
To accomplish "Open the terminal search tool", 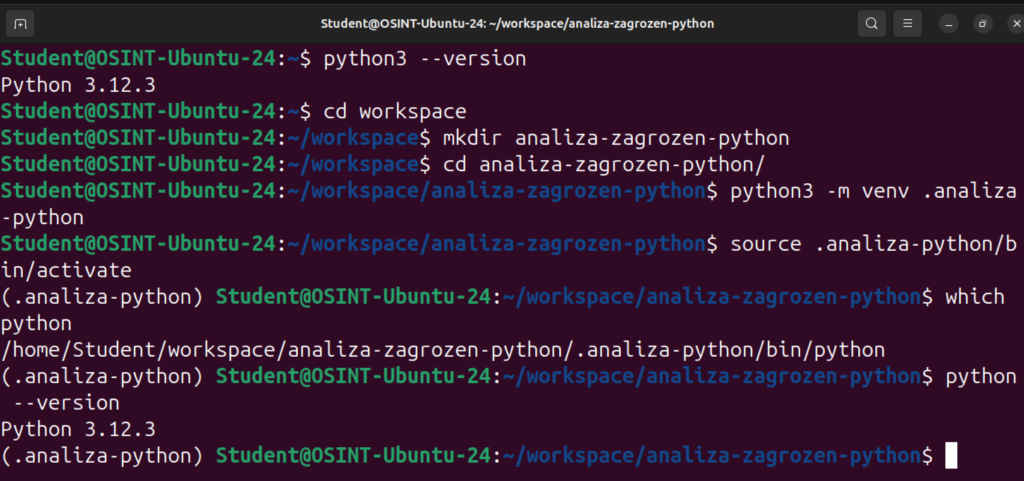I will click(x=871, y=24).
